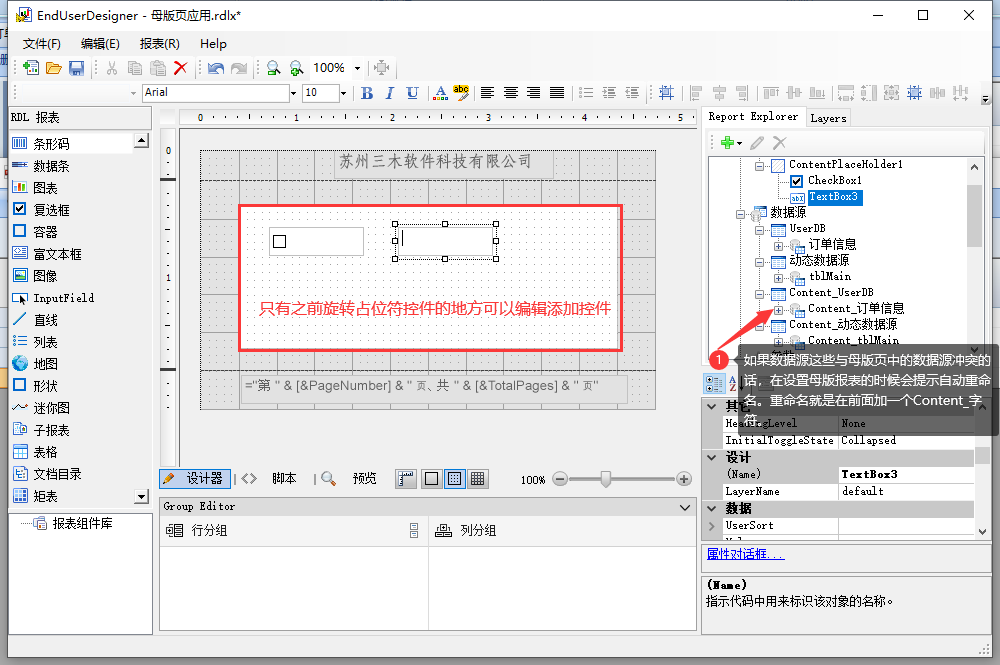The image size is (1000, 665).
Task: Switch to no-grid display mode
Action: (x=432, y=479)
